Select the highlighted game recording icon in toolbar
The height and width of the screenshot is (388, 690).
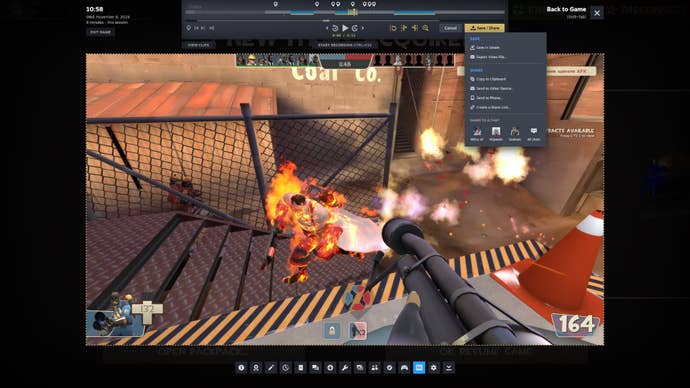pos(419,367)
